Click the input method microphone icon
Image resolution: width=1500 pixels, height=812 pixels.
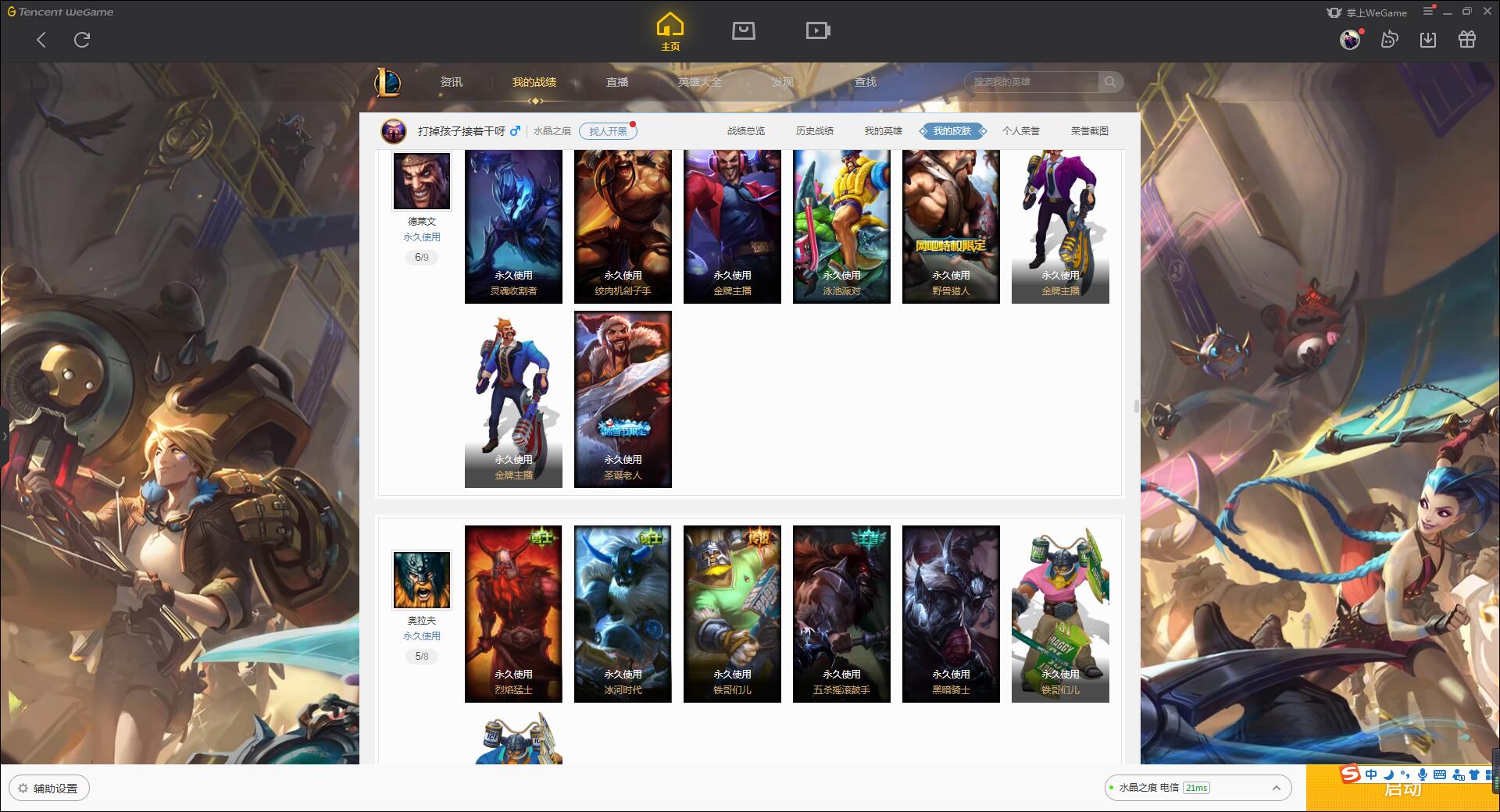click(1423, 775)
